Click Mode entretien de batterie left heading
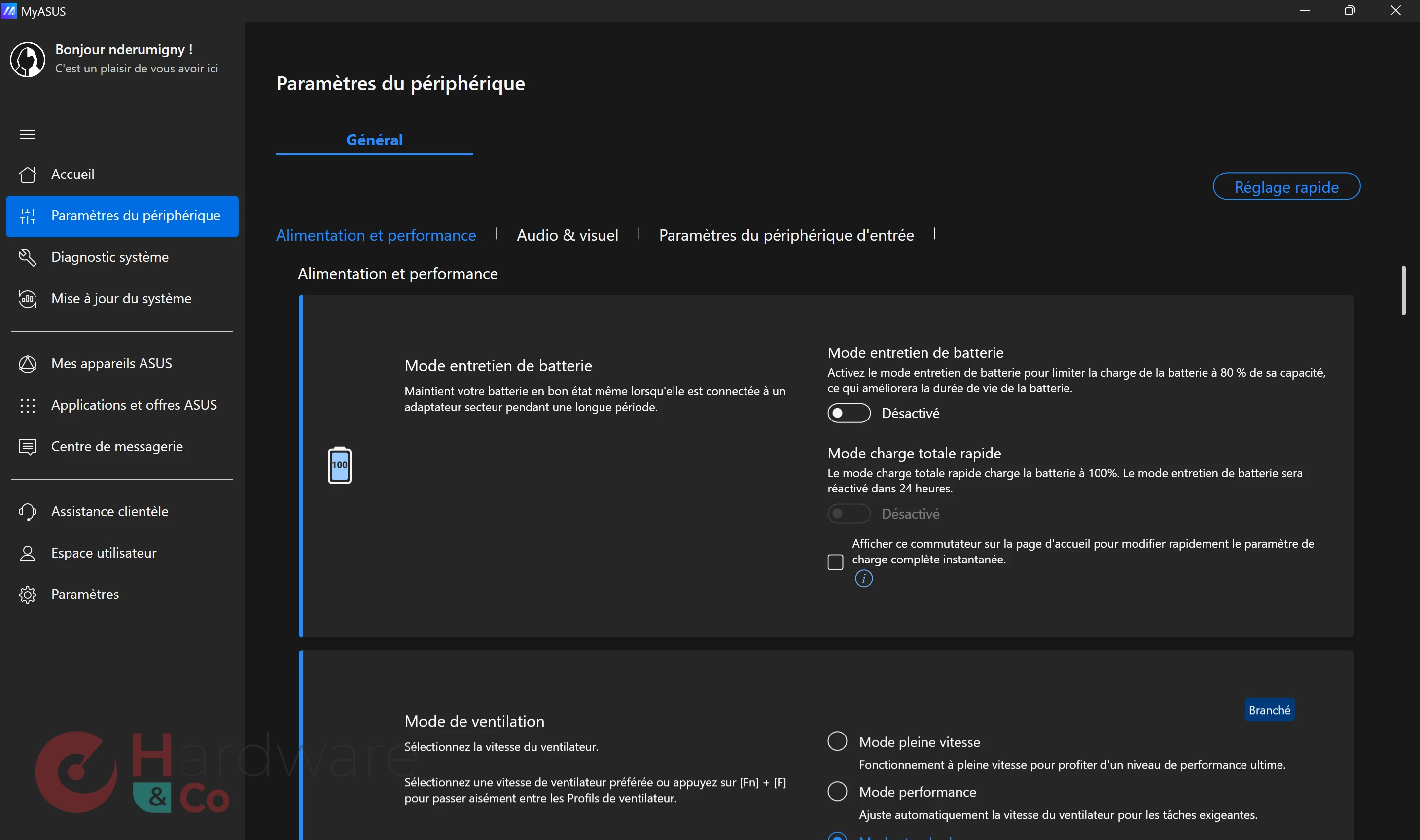The image size is (1420, 840). click(498, 366)
